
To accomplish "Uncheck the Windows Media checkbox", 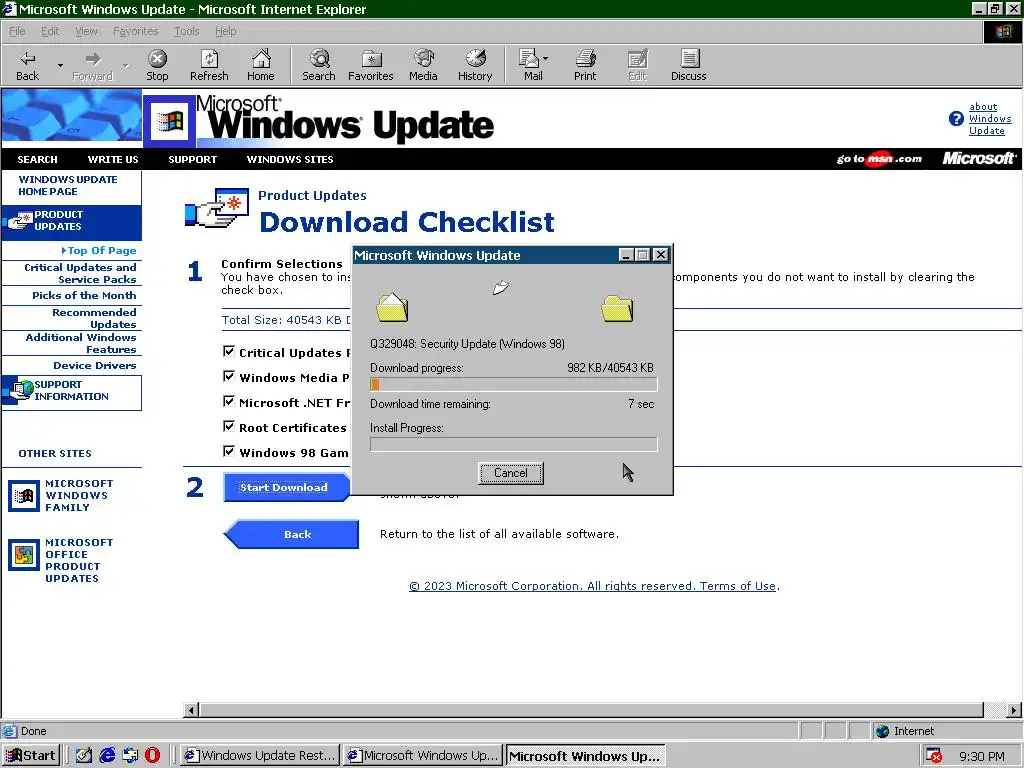I will pyautogui.click(x=229, y=376).
